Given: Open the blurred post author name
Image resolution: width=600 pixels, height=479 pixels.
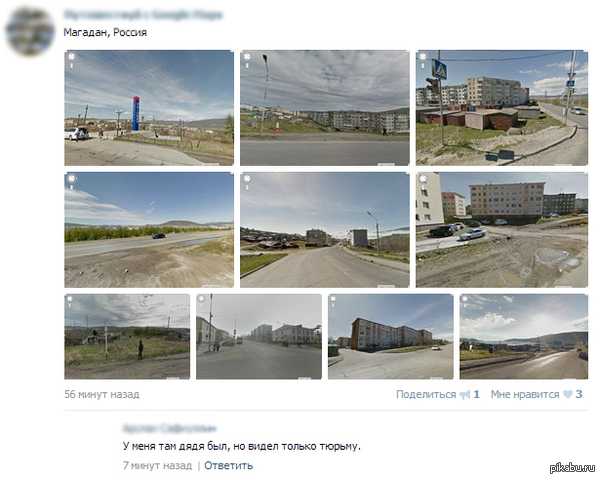Looking at the screenshot, I should pos(143,15).
